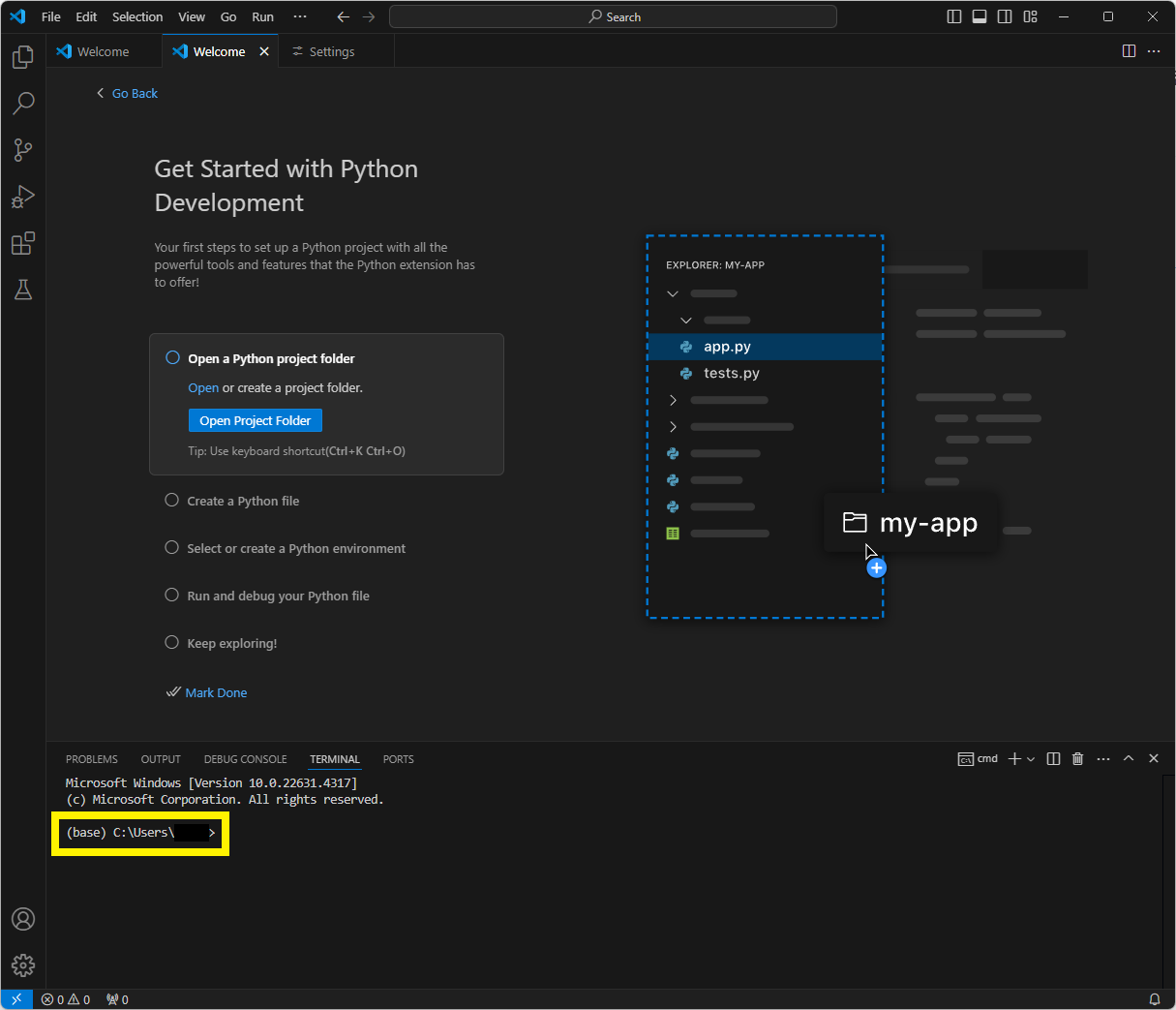
Task: Click the Open link in step description
Action: [203, 387]
